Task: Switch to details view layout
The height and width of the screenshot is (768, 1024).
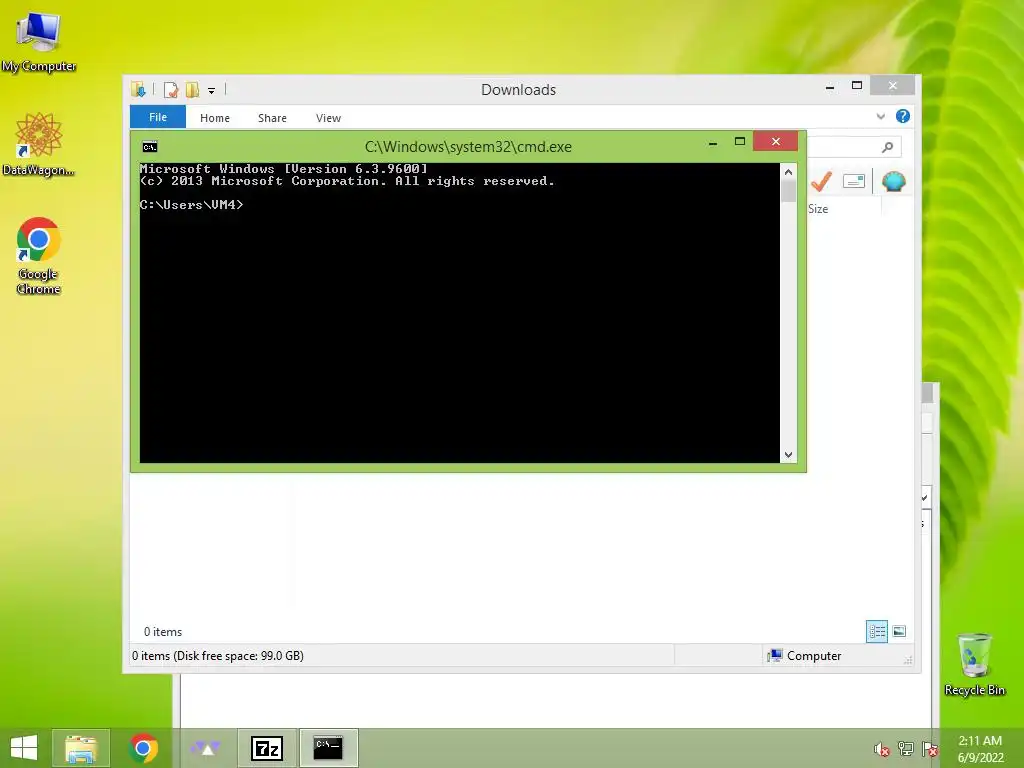Action: pyautogui.click(x=876, y=632)
